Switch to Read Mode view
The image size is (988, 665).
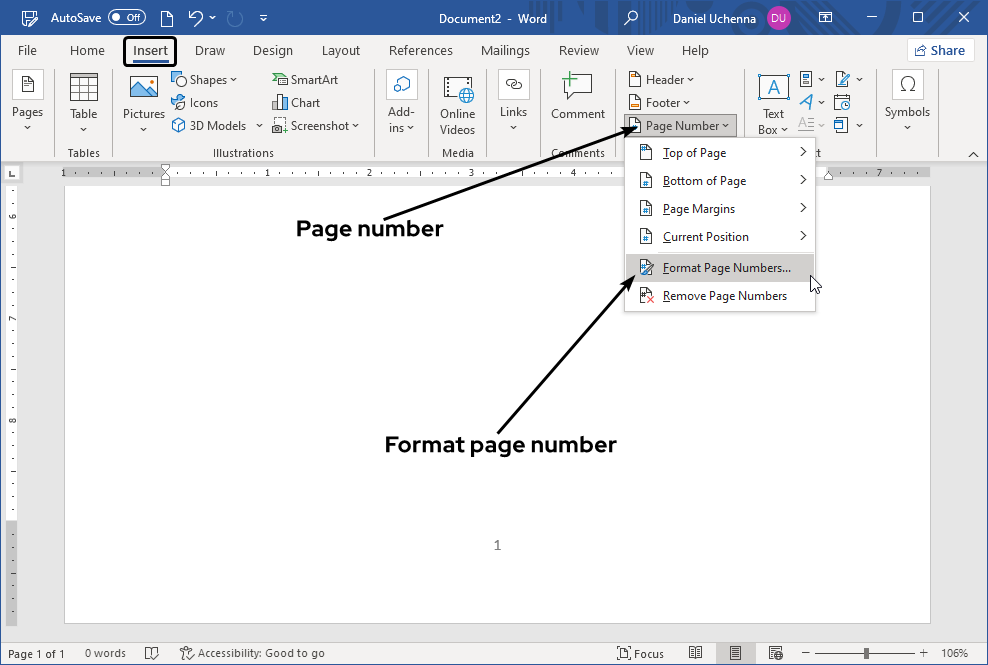(x=695, y=652)
